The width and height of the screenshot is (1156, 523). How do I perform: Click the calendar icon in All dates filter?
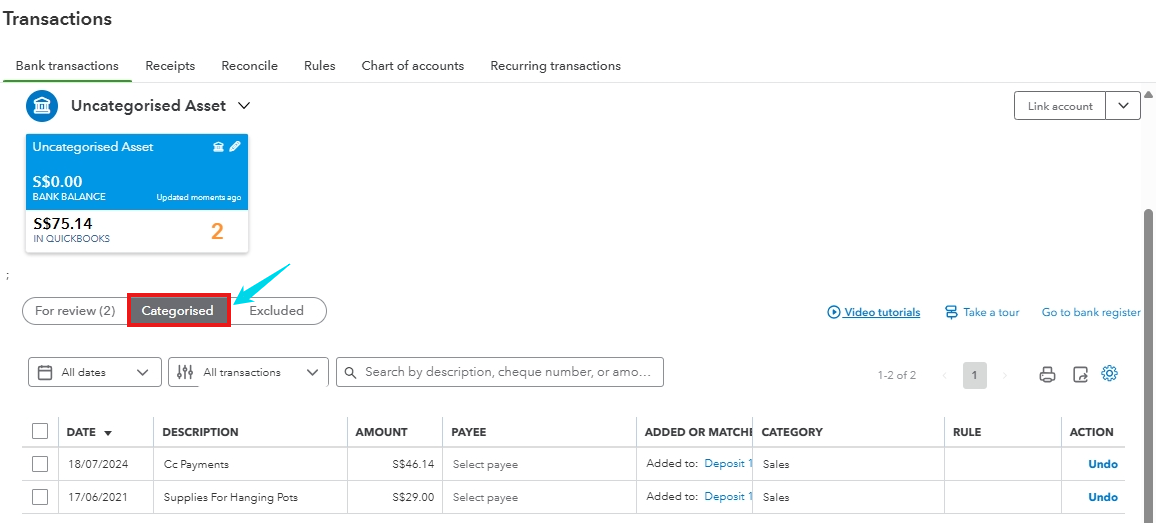[45, 373]
